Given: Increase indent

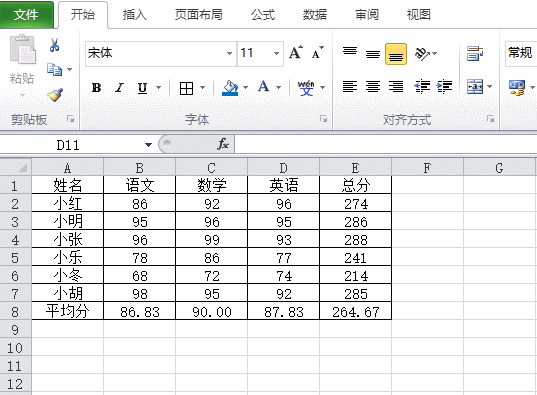Looking at the screenshot, I should tap(444, 86).
